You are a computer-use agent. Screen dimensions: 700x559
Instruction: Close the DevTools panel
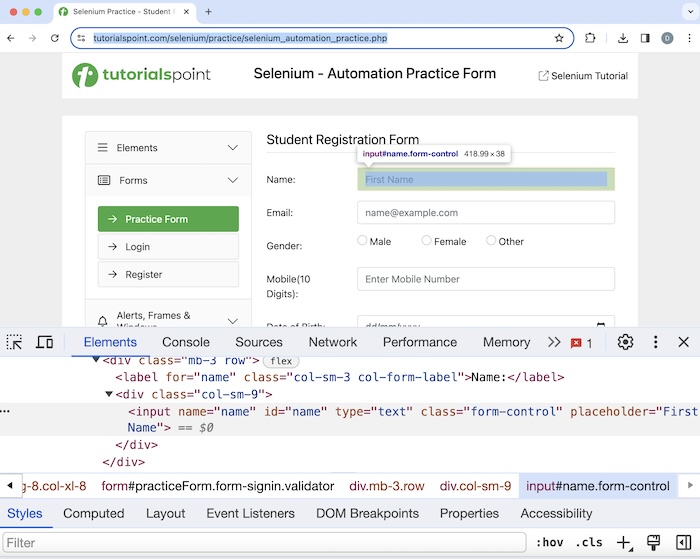[x=684, y=342]
